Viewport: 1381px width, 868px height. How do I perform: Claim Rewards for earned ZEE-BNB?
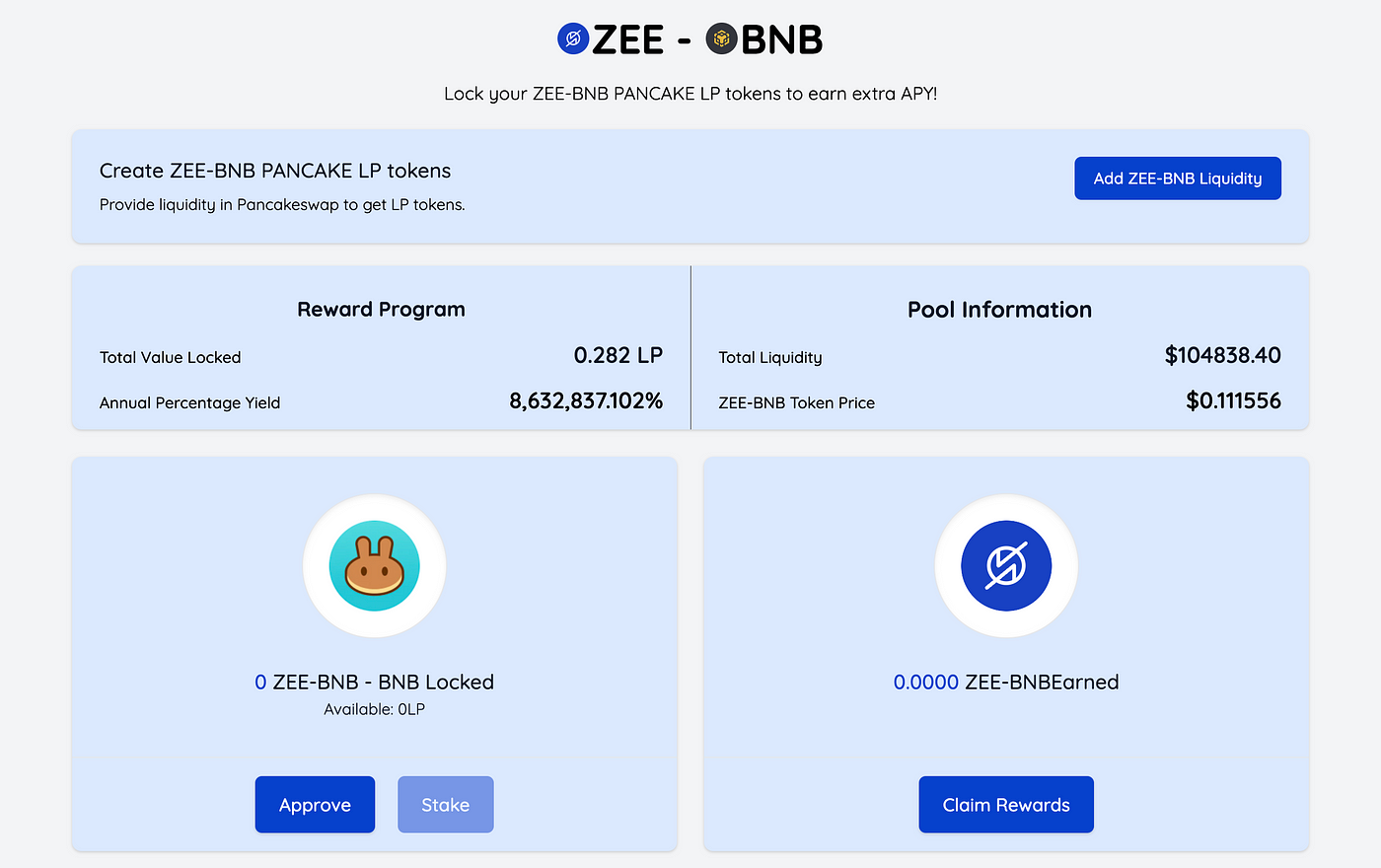point(1006,805)
